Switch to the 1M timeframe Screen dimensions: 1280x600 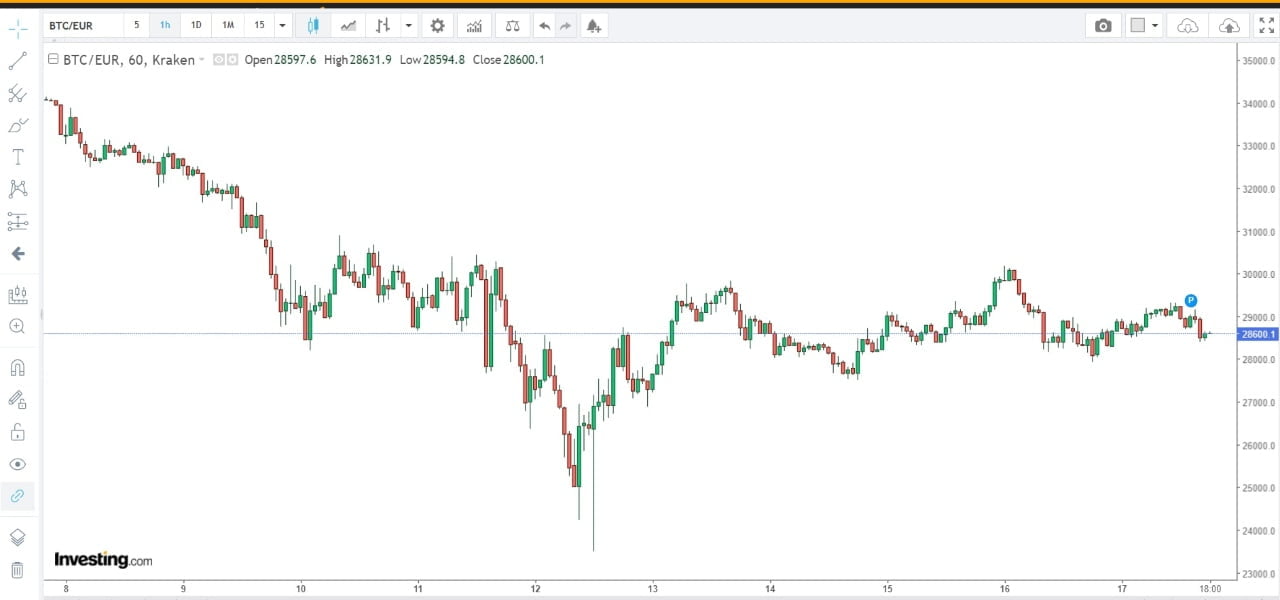[228, 25]
